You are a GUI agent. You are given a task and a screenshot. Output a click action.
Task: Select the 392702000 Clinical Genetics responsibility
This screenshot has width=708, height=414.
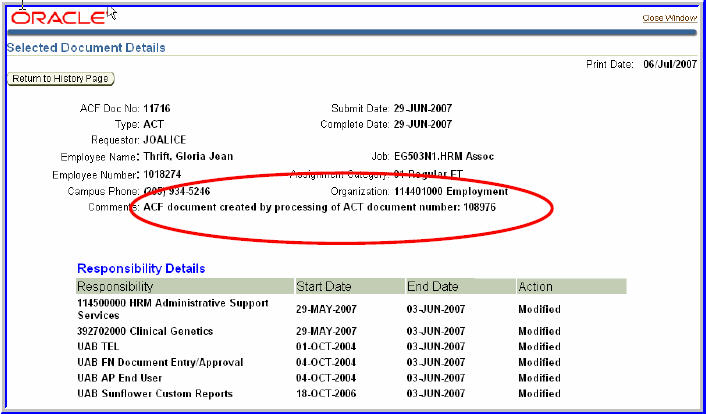pos(145,331)
